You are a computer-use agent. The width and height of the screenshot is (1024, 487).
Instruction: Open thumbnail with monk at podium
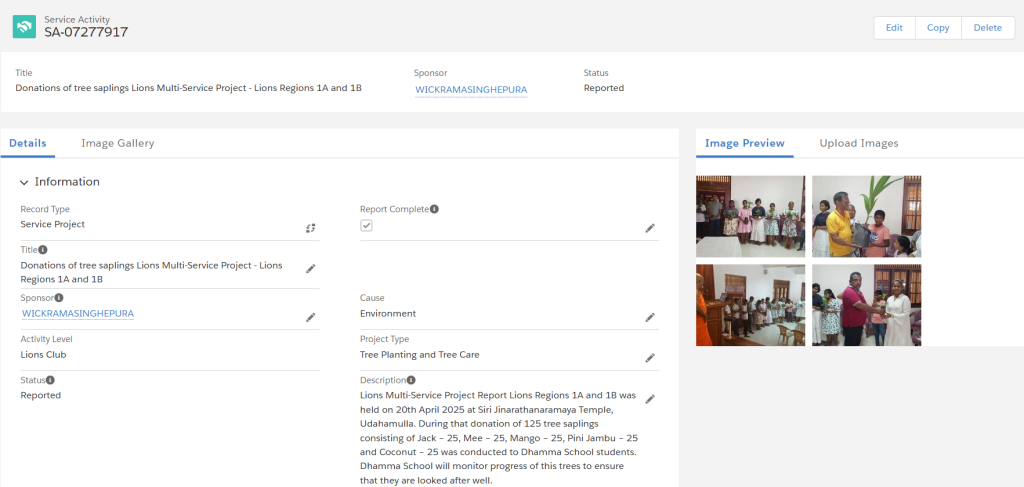[750, 305]
